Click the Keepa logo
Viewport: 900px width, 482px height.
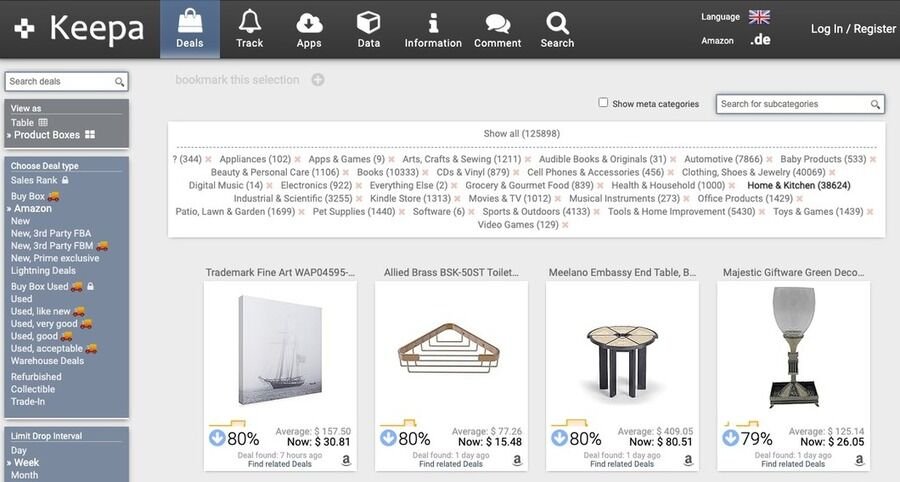[79, 29]
